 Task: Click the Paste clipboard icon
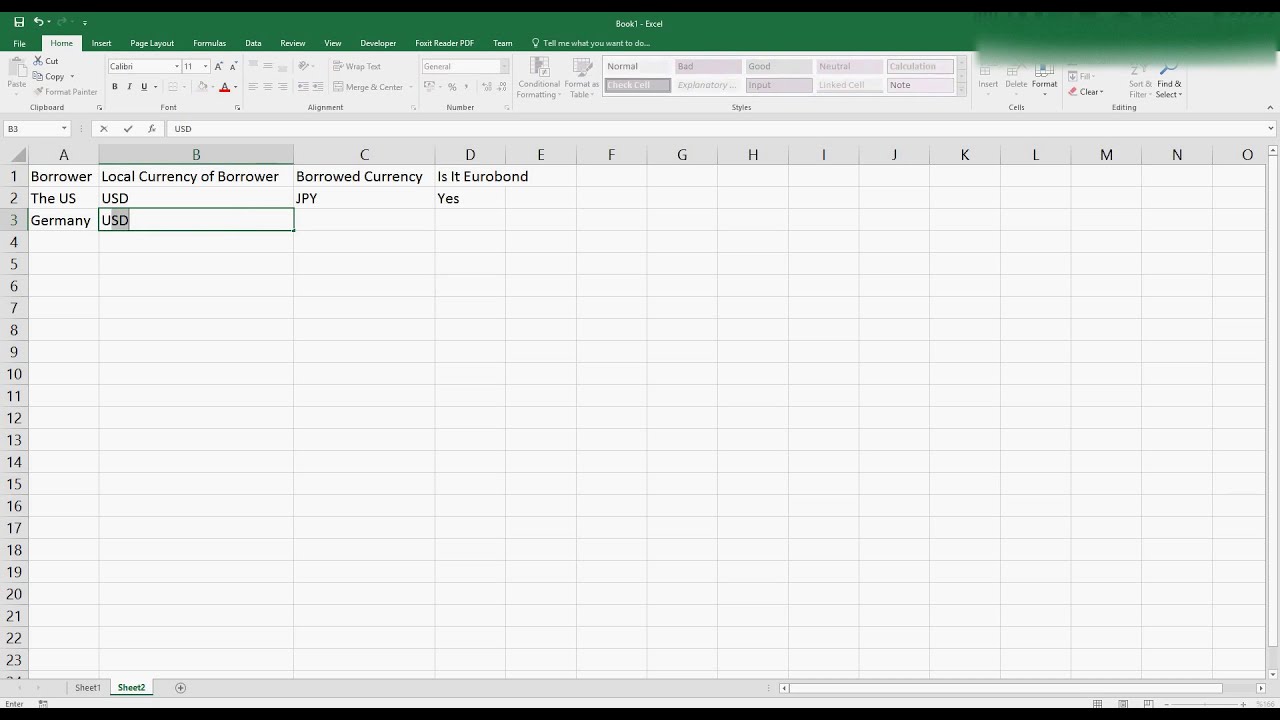pos(16,74)
